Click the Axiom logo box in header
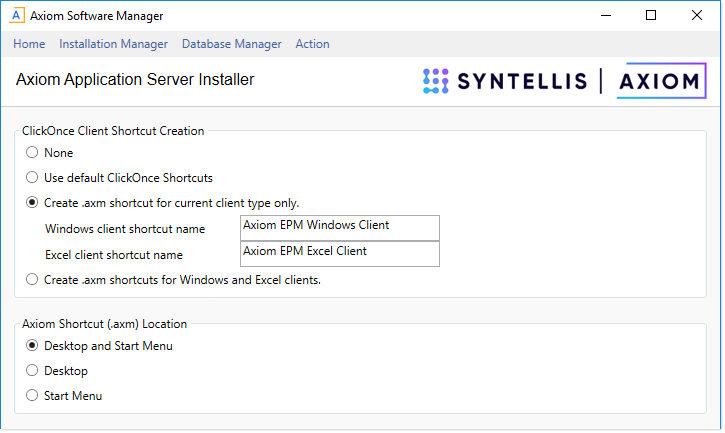Image resolution: width=725 pixels, height=433 pixels. point(660,81)
